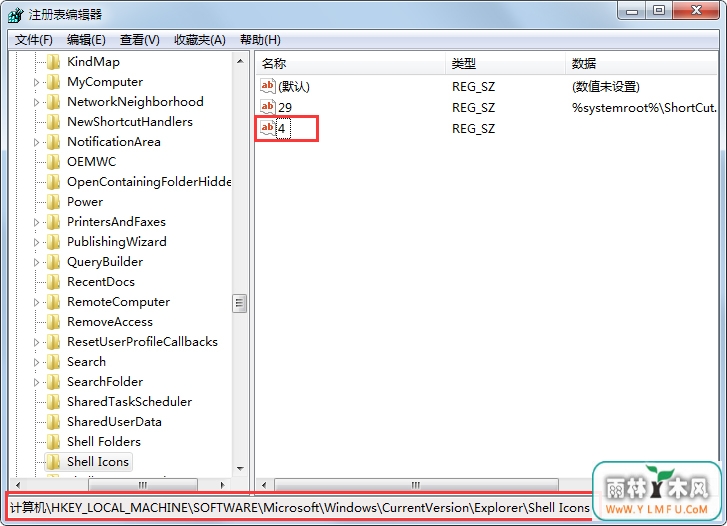Select the Shell Icons key label
This screenshot has height=526, width=727.
[x=98, y=462]
